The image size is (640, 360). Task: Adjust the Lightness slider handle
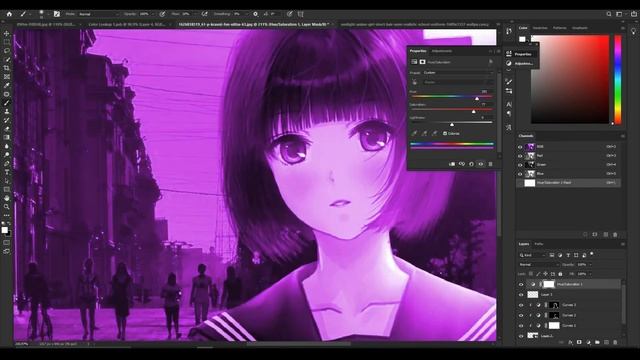[x=452, y=124]
